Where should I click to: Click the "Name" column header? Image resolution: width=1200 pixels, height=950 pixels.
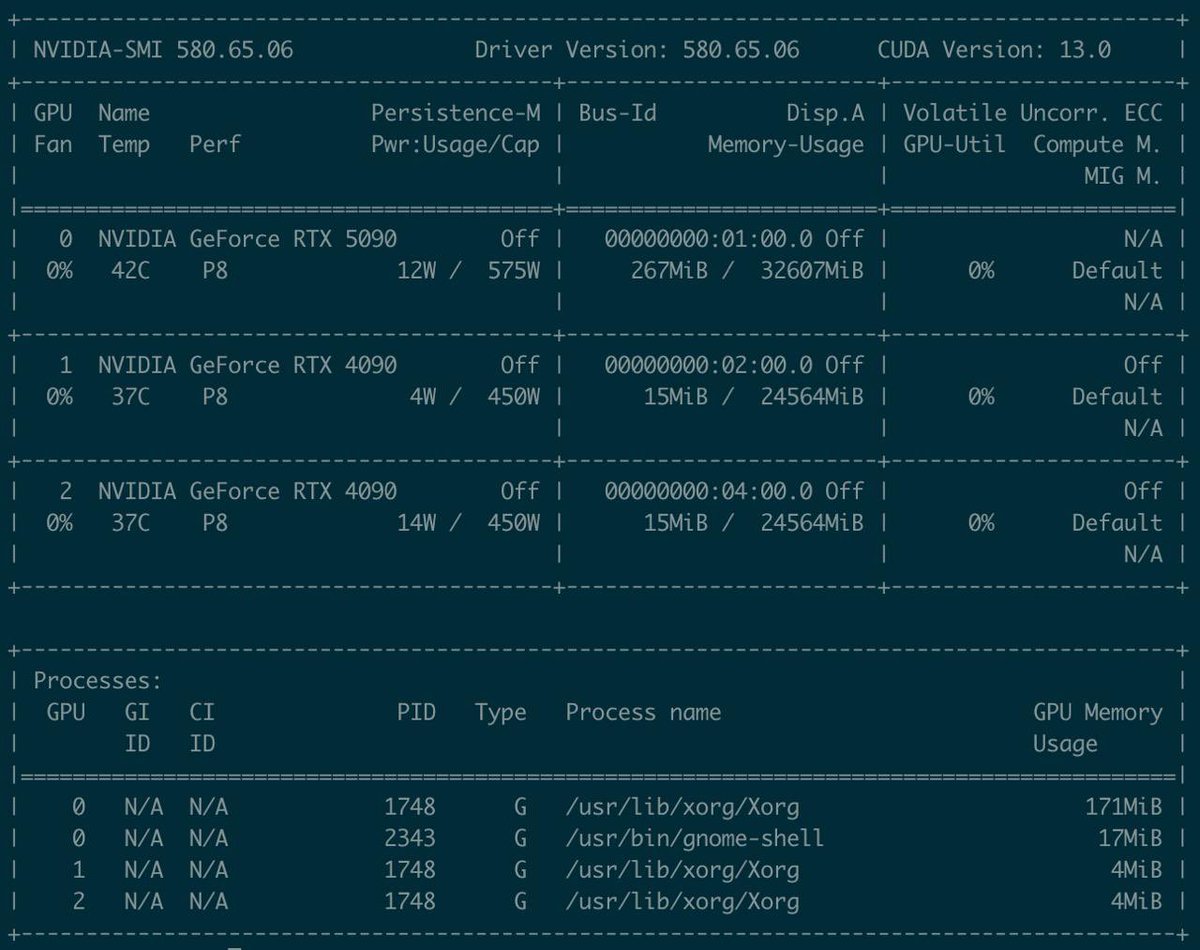(x=124, y=113)
